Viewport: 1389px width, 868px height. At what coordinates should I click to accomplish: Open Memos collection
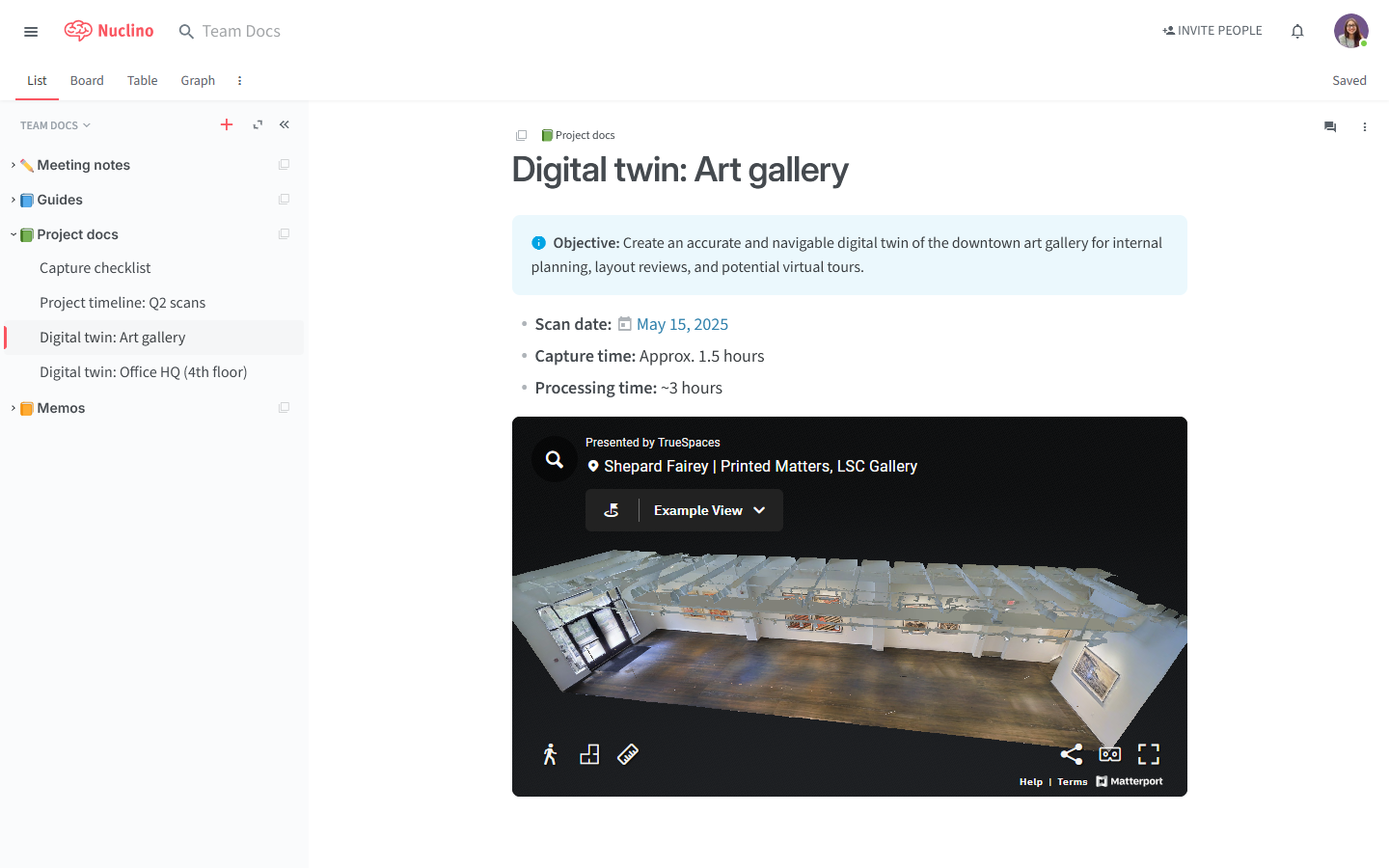point(61,408)
